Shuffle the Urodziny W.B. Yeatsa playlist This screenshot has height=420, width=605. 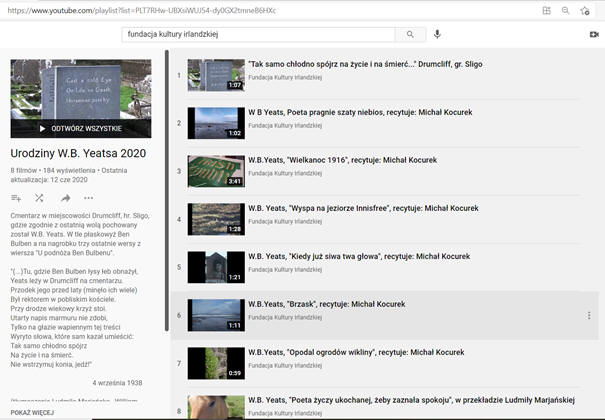39,198
